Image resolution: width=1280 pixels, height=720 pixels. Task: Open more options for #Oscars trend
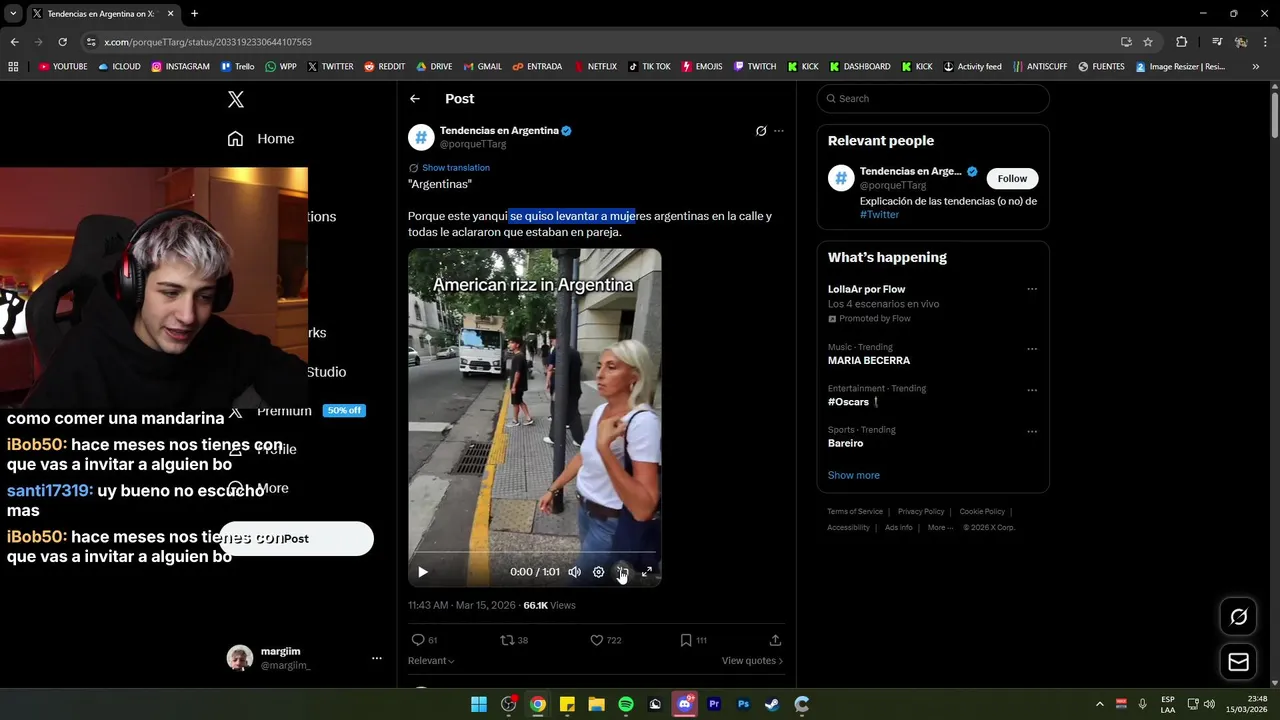tap(1032, 390)
